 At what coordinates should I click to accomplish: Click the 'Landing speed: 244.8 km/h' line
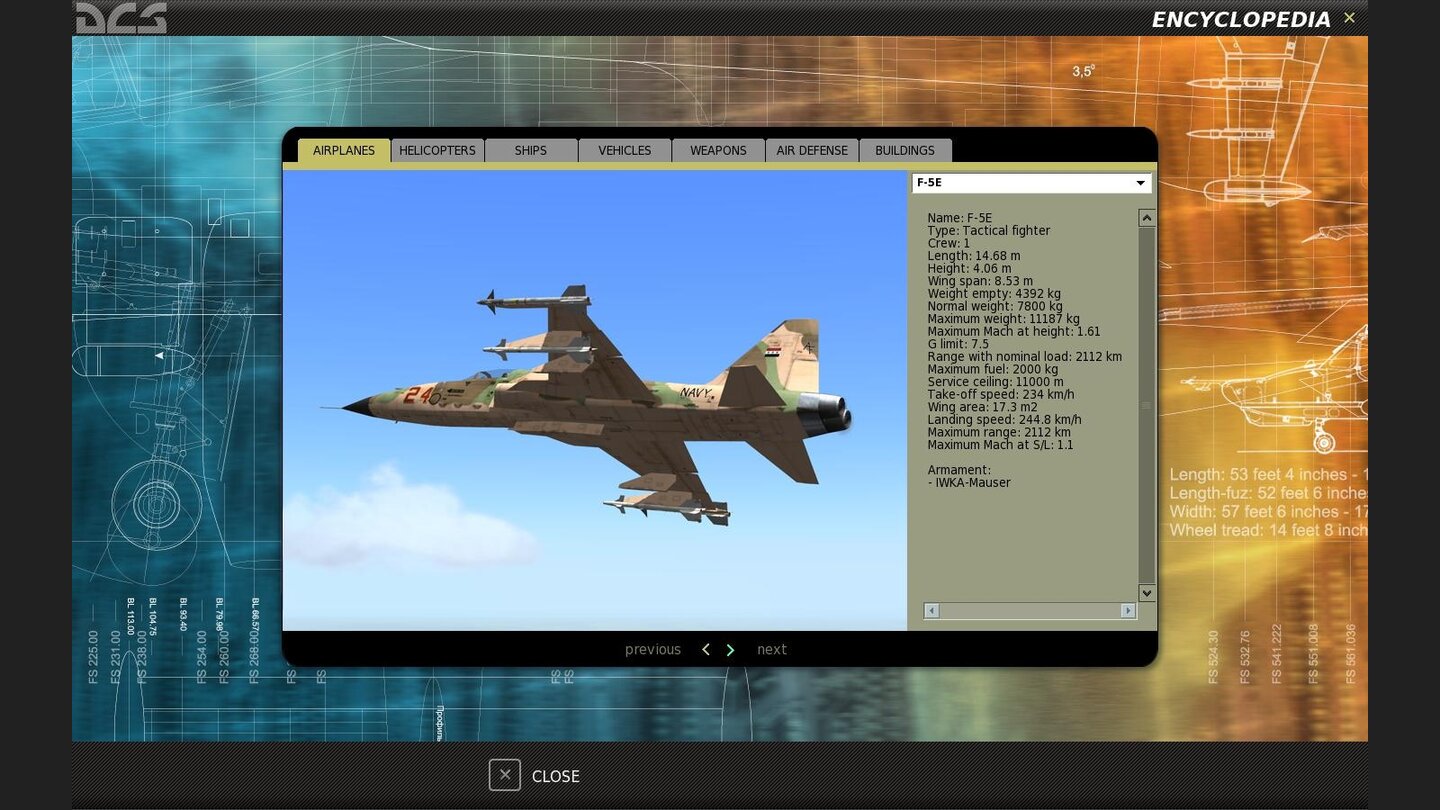[x=1004, y=420]
